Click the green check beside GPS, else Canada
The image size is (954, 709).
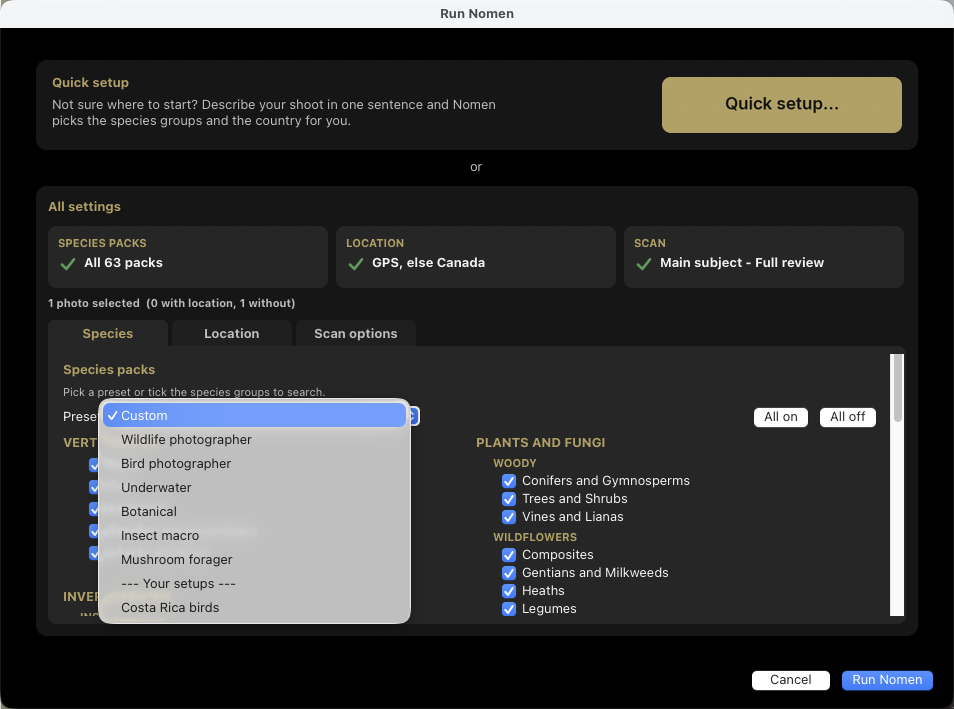(356, 264)
